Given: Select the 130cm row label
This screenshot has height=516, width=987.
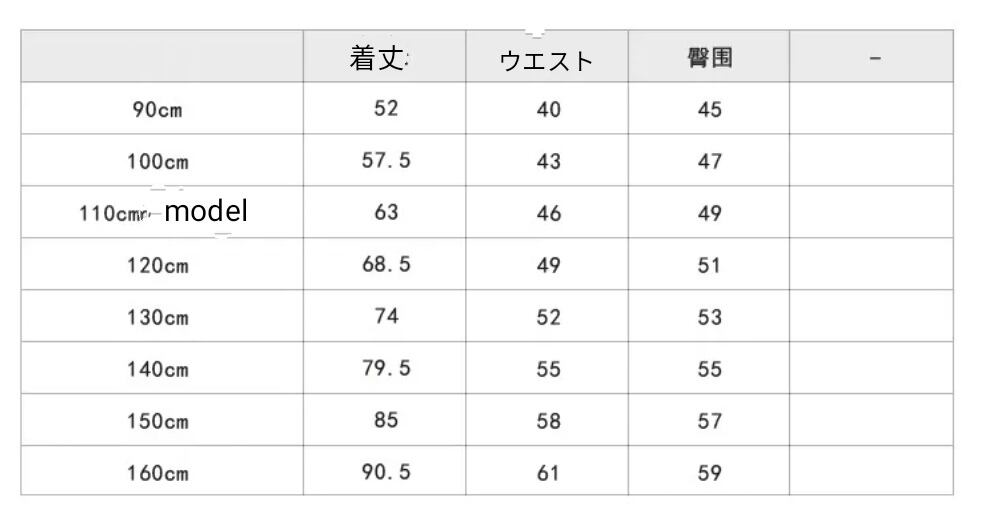Looking at the screenshot, I should (x=157, y=318).
